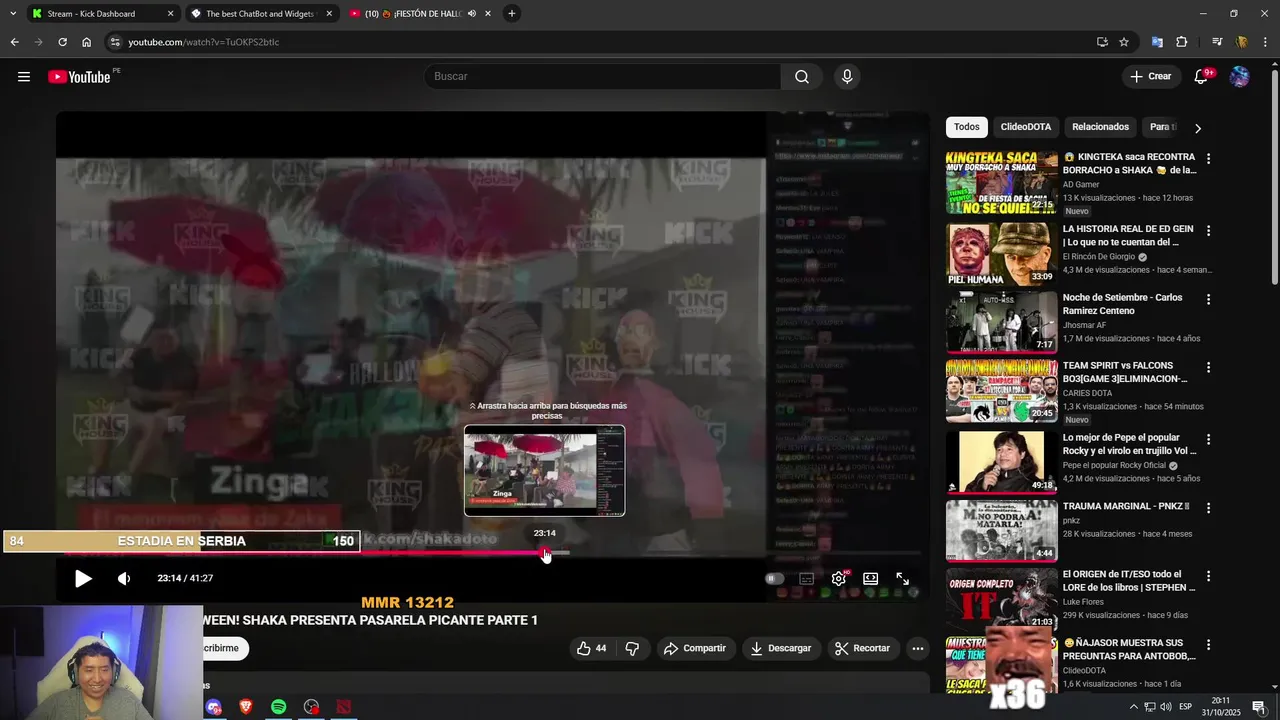Open the notifications bell
The height and width of the screenshot is (720, 1280).
click(x=1201, y=77)
